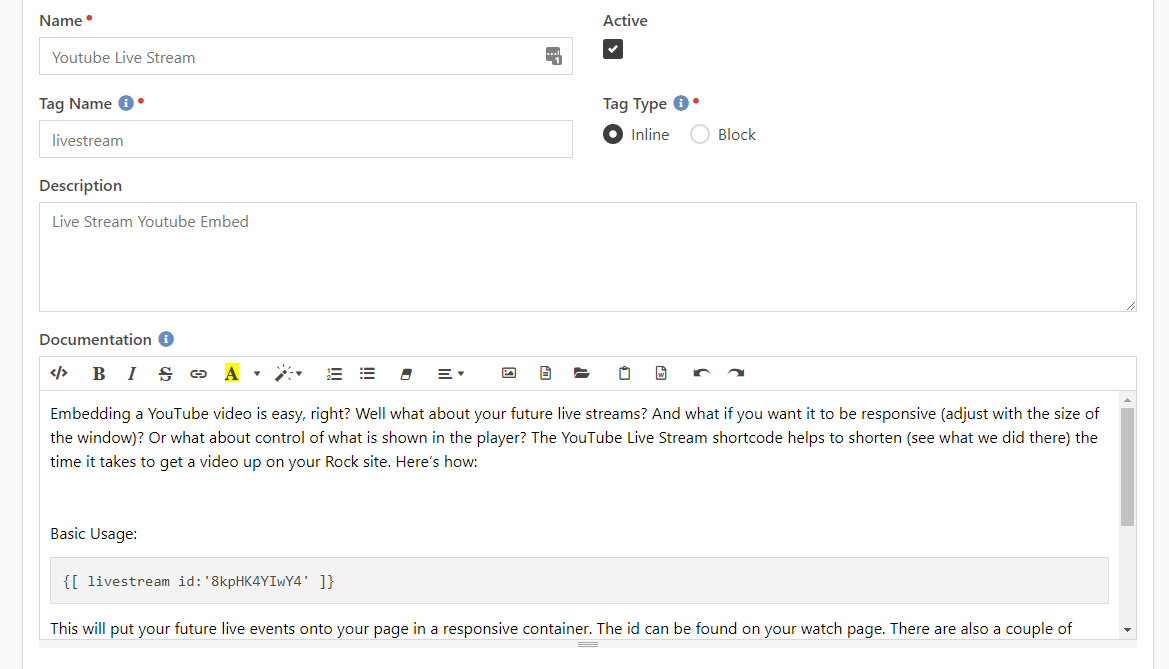Click the livestream code sample block

point(579,580)
